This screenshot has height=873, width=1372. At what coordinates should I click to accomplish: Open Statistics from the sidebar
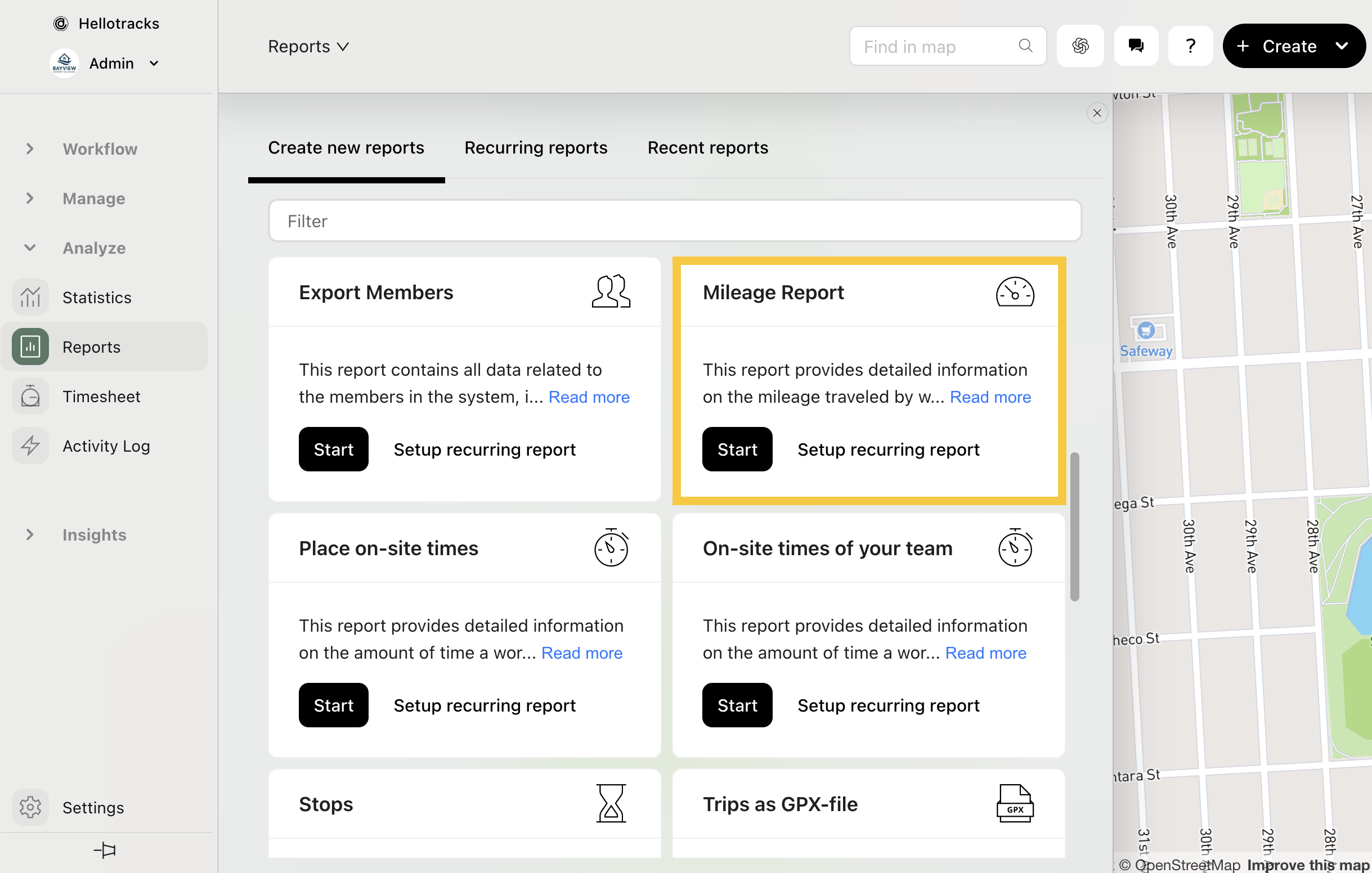coord(104,297)
